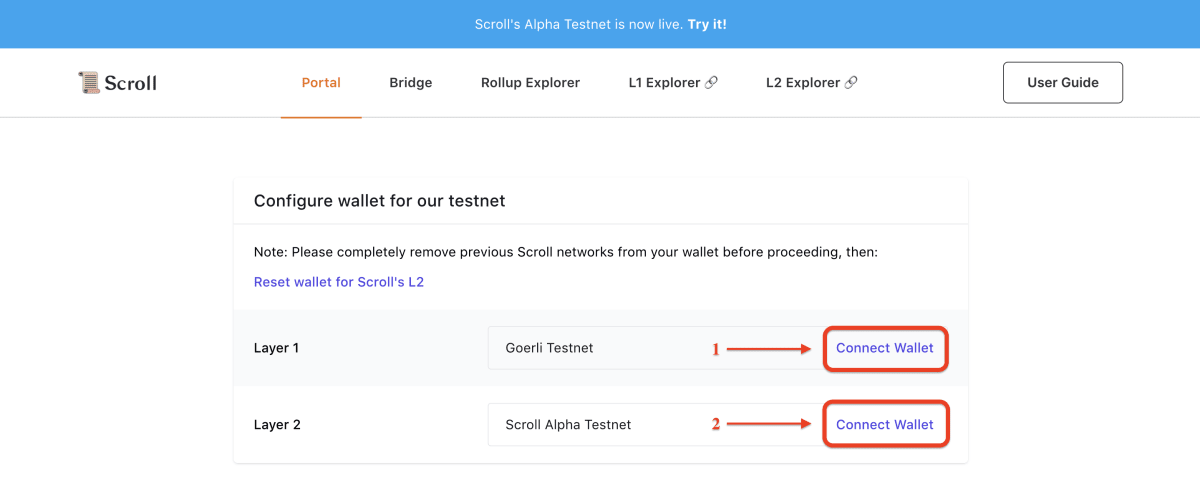The height and width of the screenshot is (493, 1200).
Task: Open the L1 Explorer text link
Action: click(x=664, y=83)
